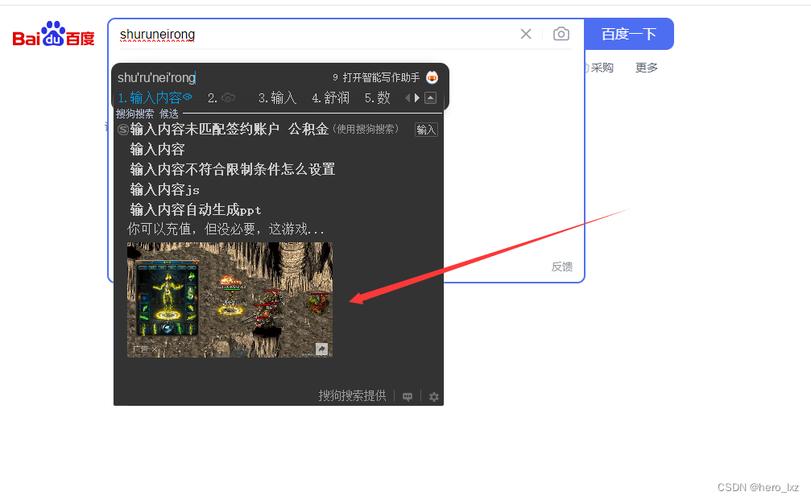The width and height of the screenshot is (811, 500).
Task: Select candidate 2 cloud suggestion
Action: [x=221, y=98]
